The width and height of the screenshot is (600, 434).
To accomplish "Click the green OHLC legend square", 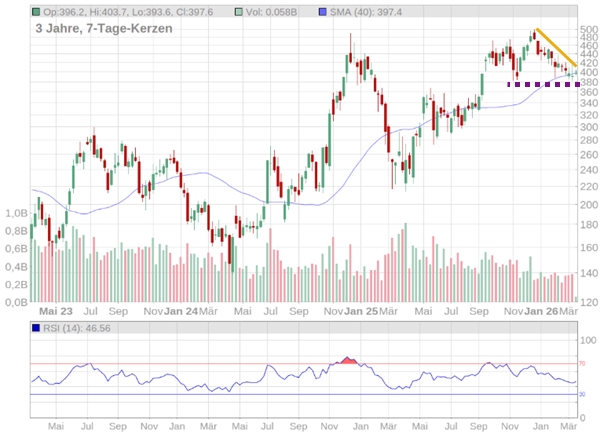I will click(37, 11).
